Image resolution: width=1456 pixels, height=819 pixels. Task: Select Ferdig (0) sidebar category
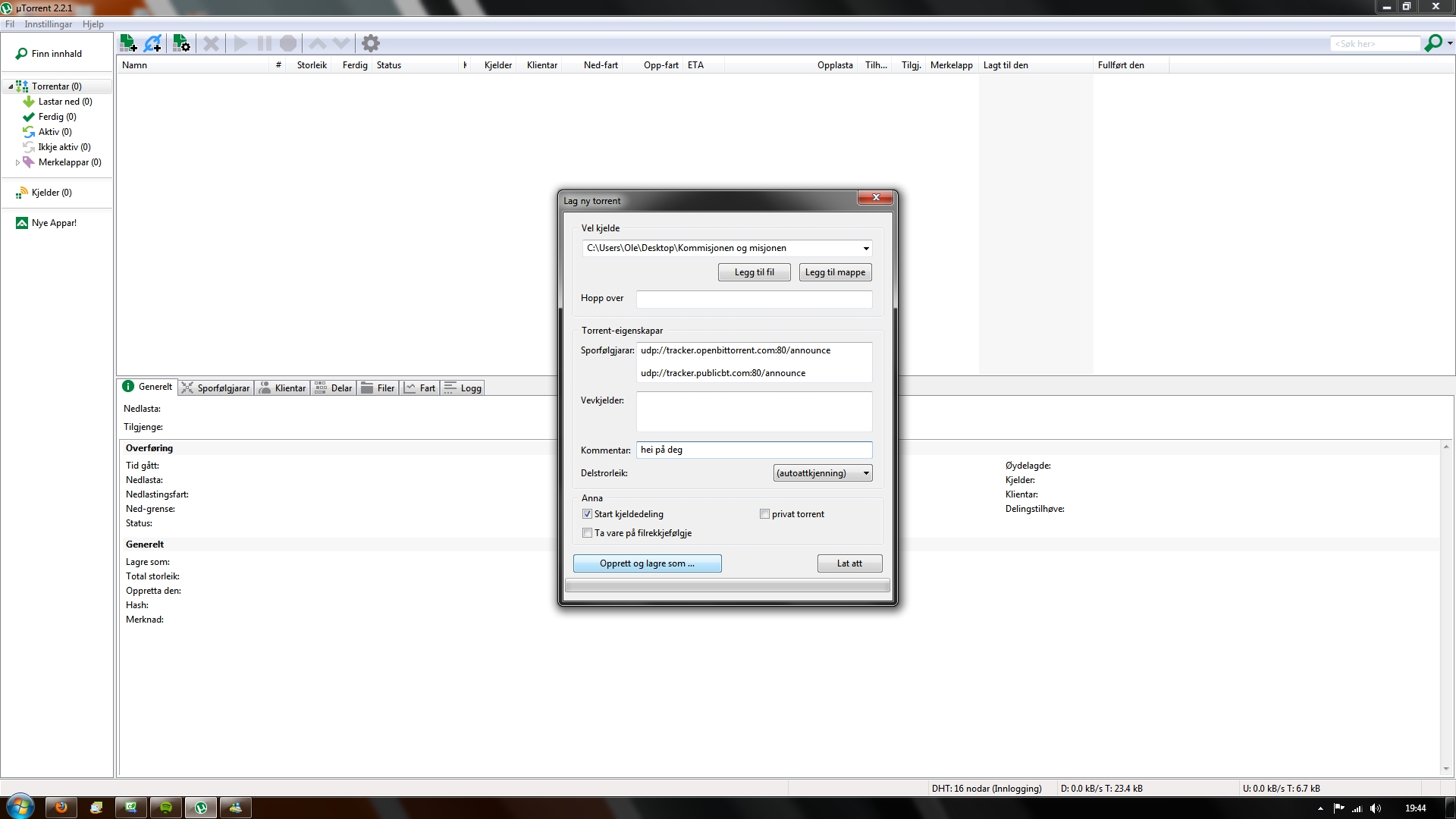click(x=50, y=117)
